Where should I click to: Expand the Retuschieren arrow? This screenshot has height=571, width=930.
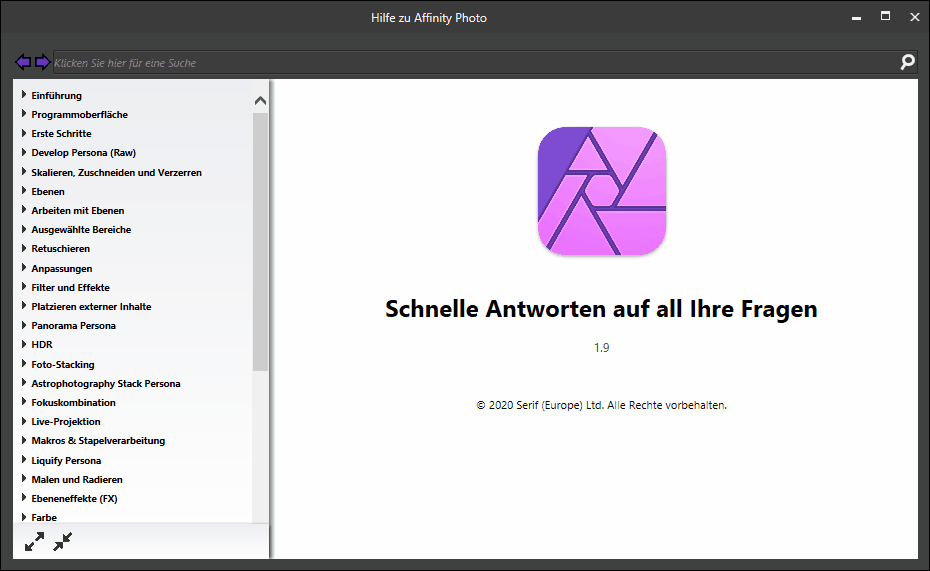pos(24,248)
